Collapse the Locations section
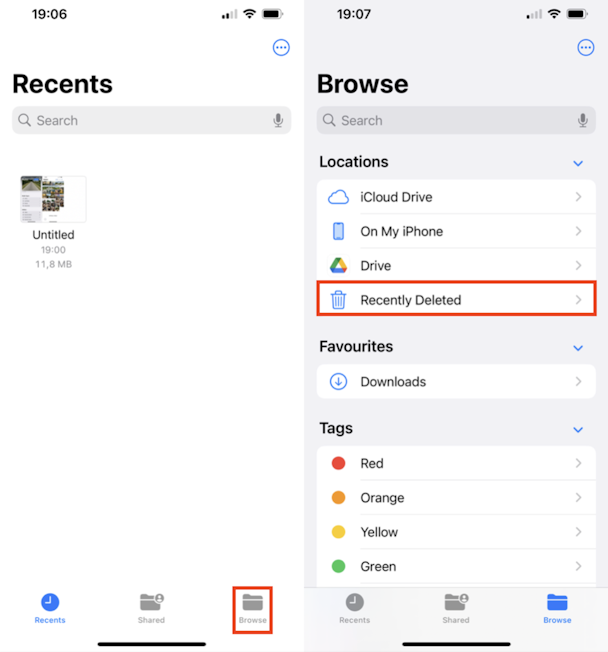Image resolution: width=608 pixels, height=652 pixels. (578, 163)
